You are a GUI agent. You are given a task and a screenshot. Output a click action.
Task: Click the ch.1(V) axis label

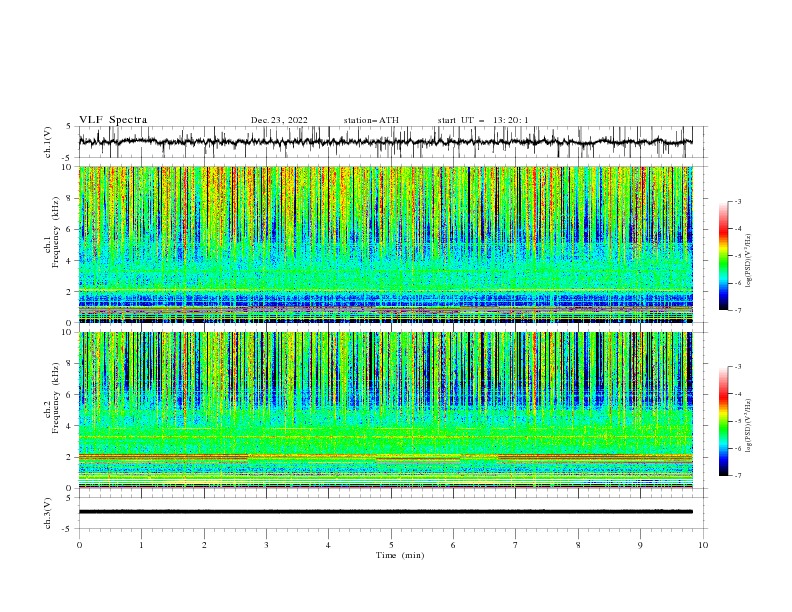(x=48, y=142)
